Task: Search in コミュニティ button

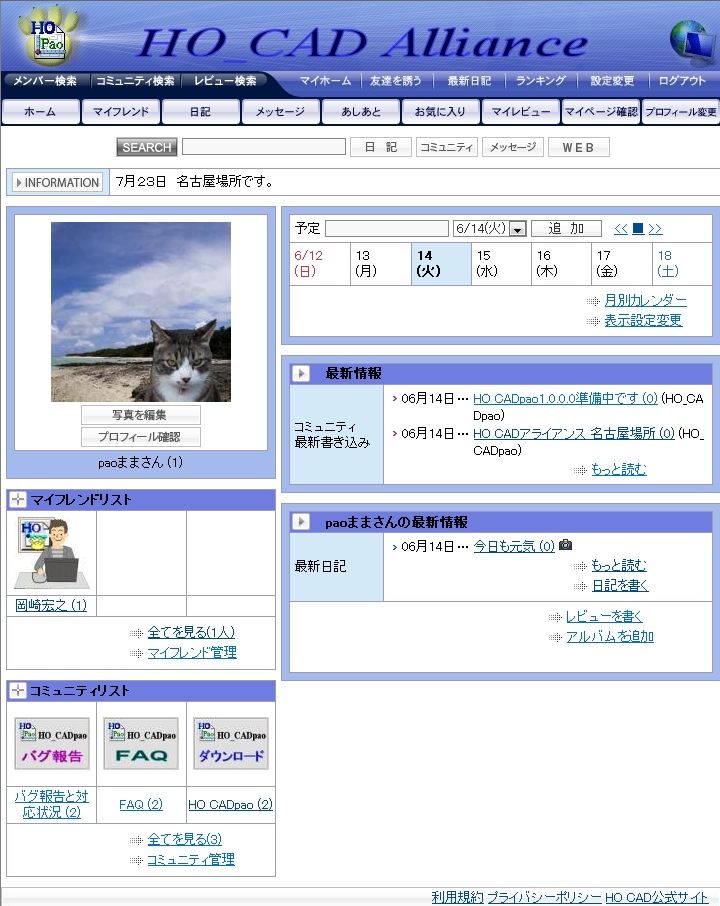Action: pyautogui.click(x=446, y=147)
